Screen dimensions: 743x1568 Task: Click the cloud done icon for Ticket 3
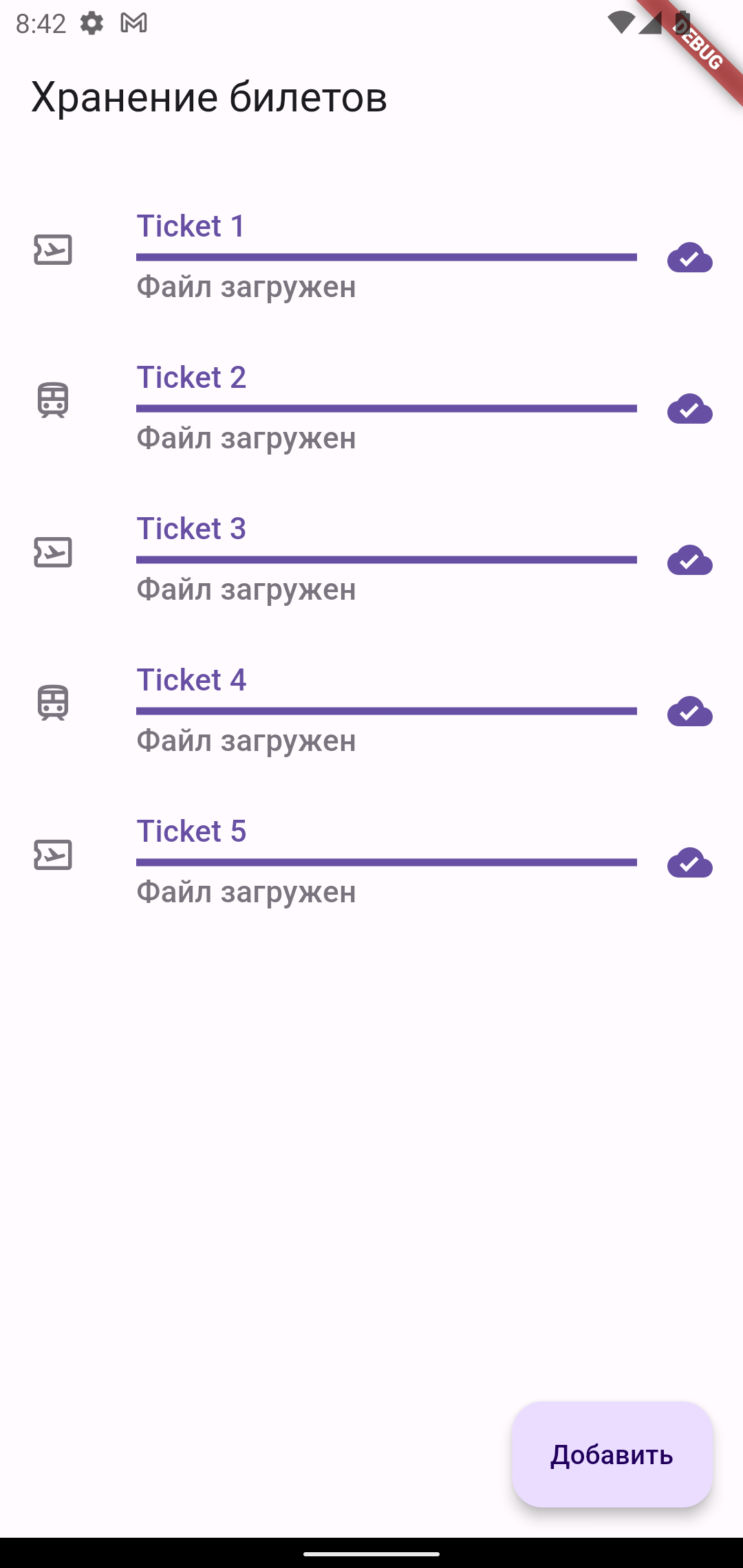[x=690, y=560]
